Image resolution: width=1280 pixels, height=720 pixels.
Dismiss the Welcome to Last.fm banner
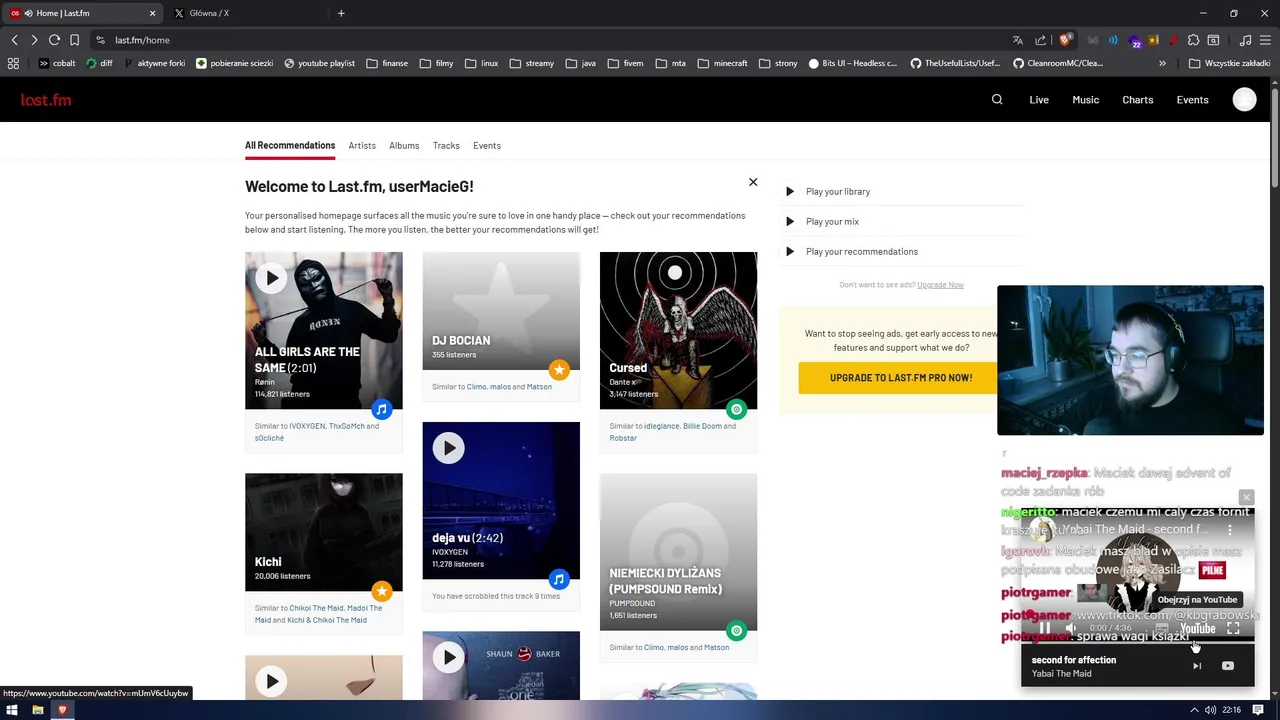[753, 182]
